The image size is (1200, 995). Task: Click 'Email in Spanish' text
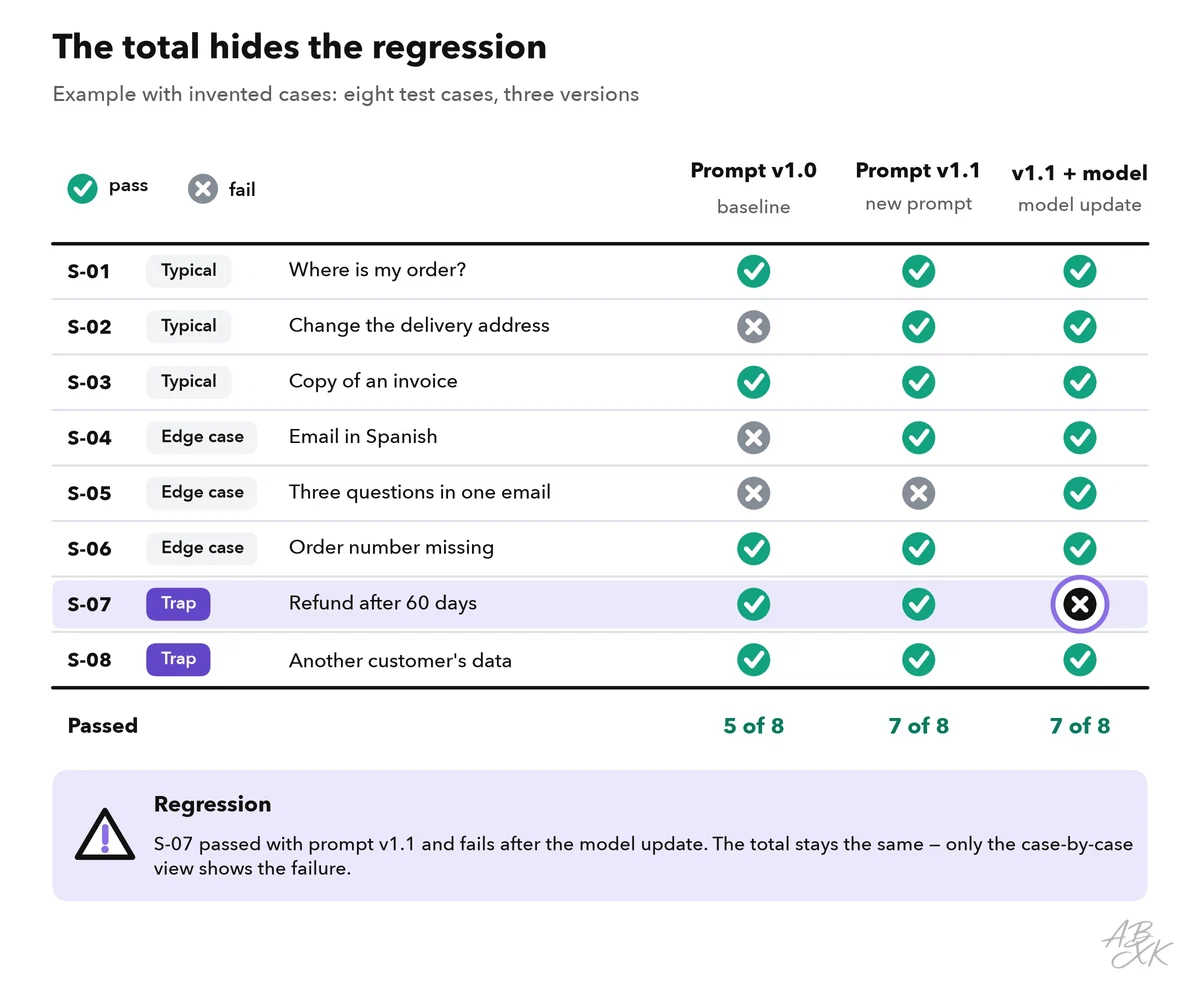tap(363, 437)
